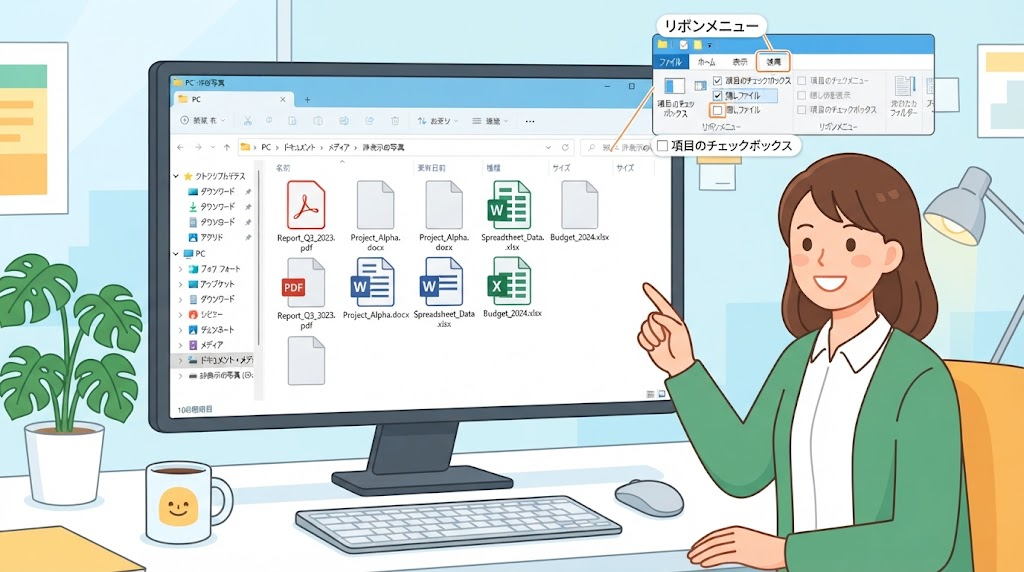Select the unnamed blank file icon
The image size is (1024, 572).
pos(306,360)
